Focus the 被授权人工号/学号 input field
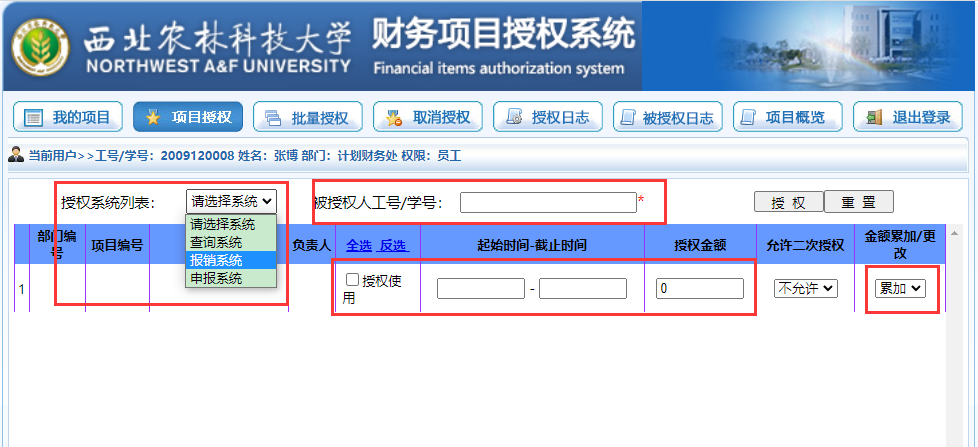Image resolution: width=978 pixels, height=447 pixels. click(548, 203)
